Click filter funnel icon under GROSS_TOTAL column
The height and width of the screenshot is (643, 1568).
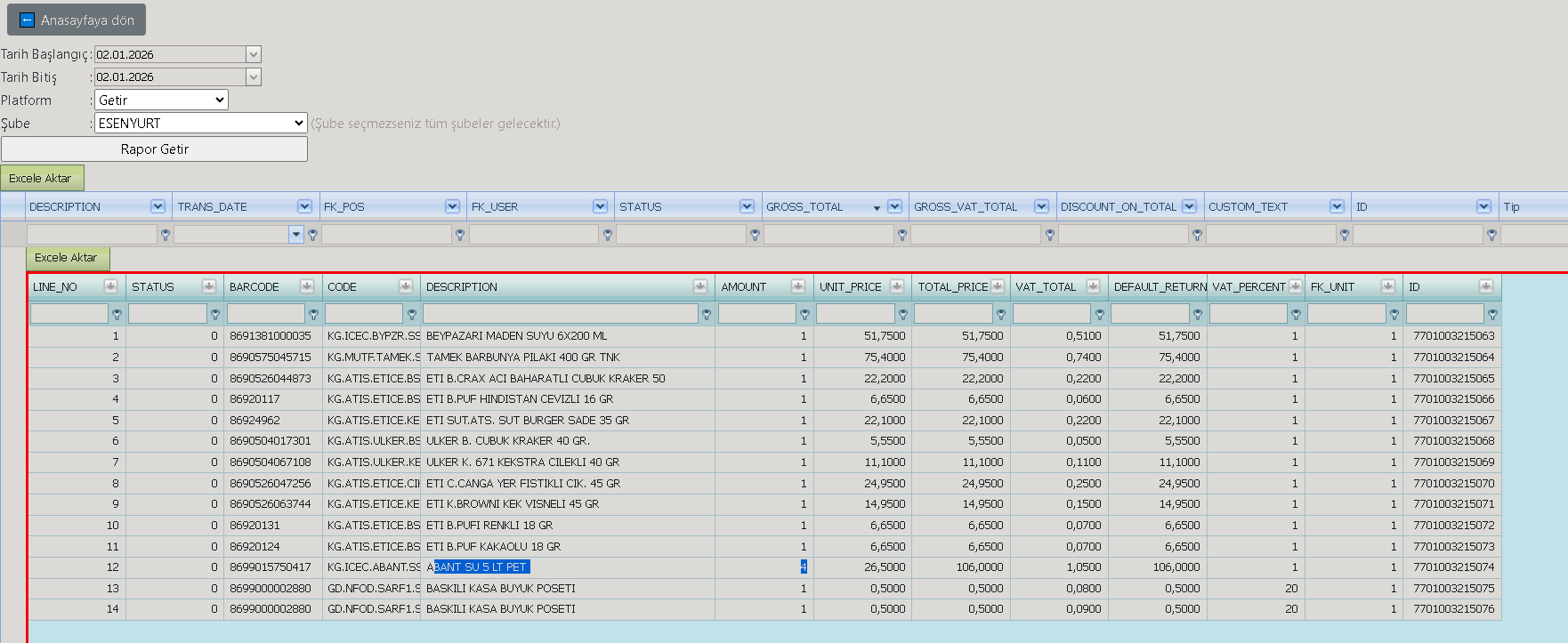pos(902,235)
